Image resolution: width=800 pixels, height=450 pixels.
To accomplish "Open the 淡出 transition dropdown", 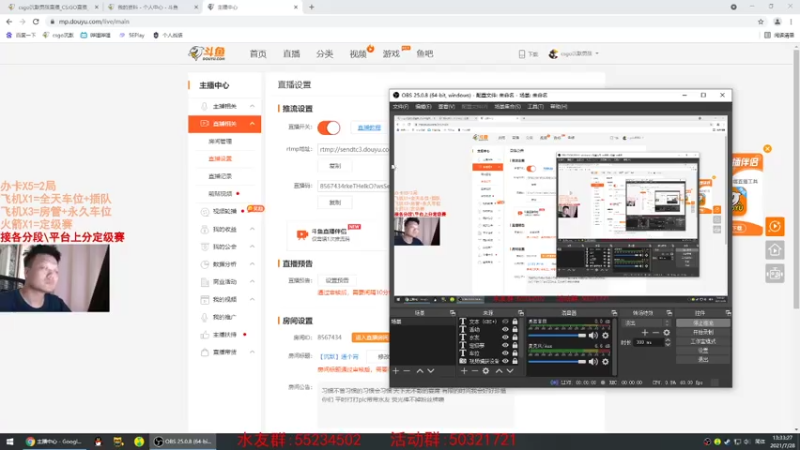I will [x=646, y=323].
